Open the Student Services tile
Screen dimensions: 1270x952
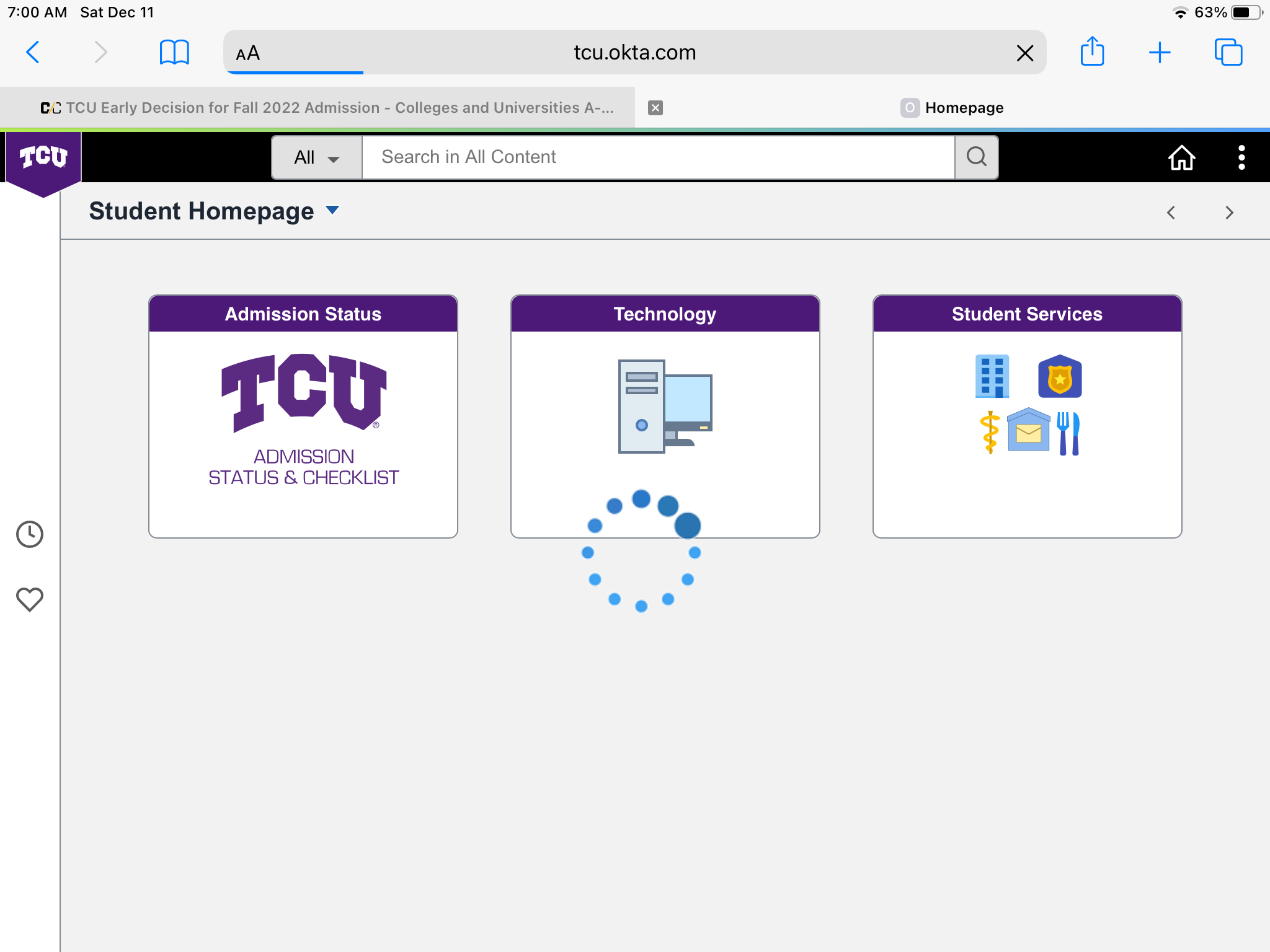point(1028,416)
